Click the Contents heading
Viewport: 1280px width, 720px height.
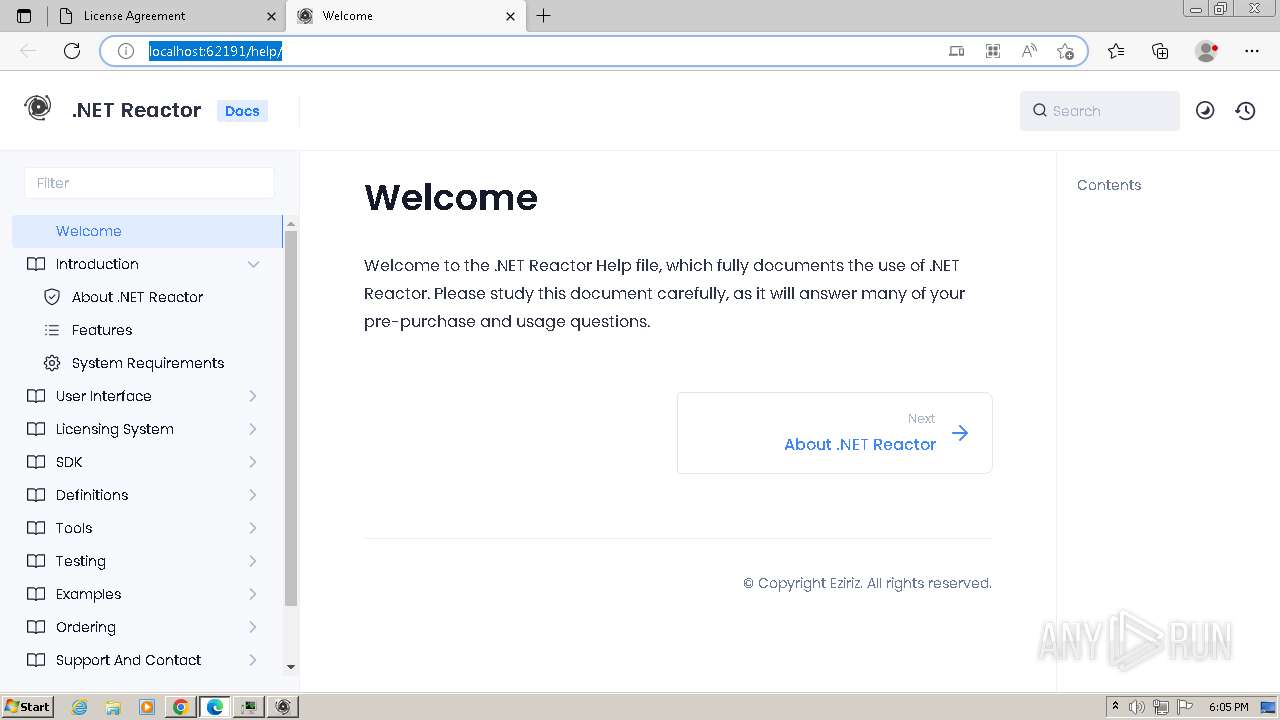(1109, 185)
